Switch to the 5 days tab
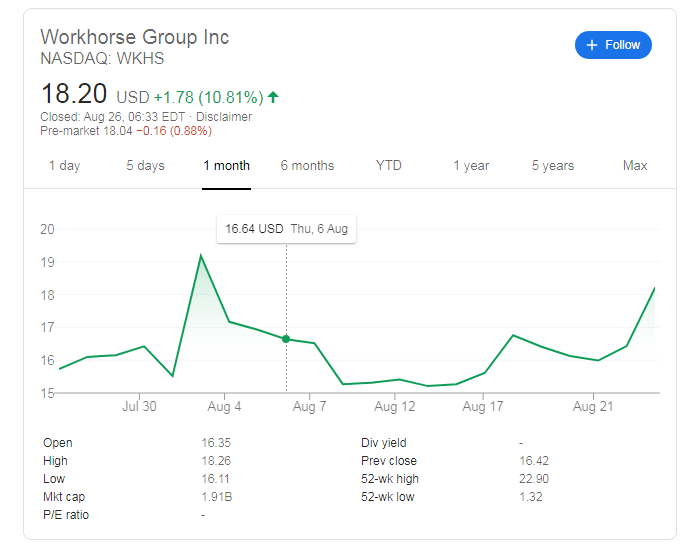This screenshot has height=550, width=693. click(145, 166)
